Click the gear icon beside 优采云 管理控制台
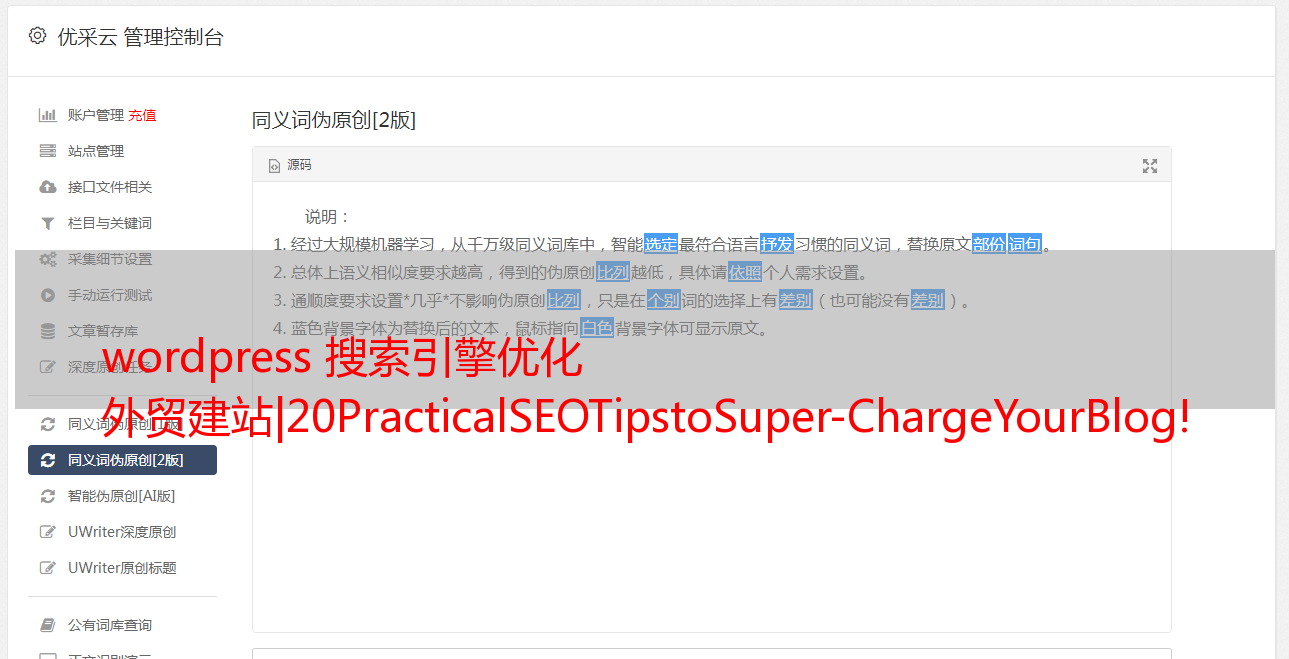The image size is (1289, 659). coord(37,36)
